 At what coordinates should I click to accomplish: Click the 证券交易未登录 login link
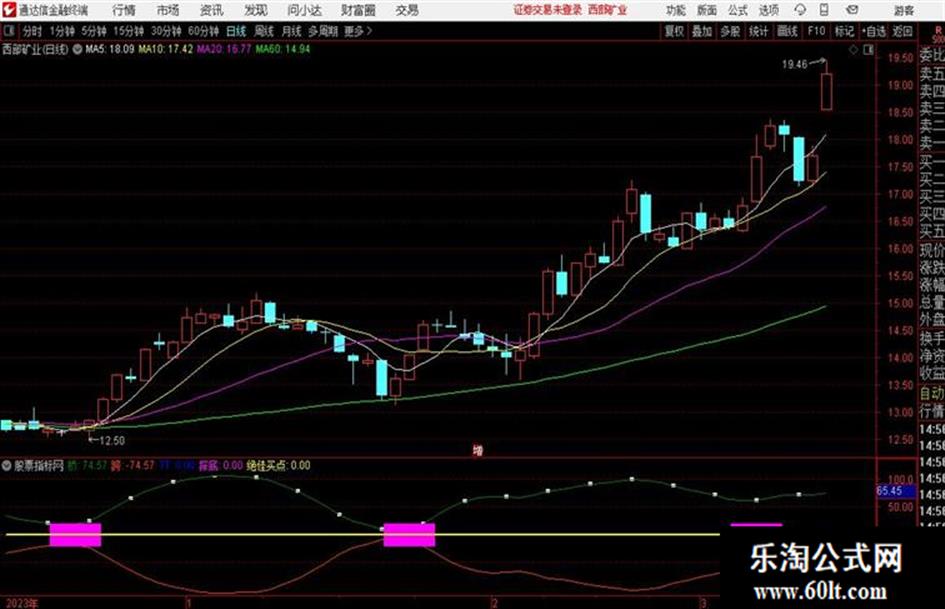pyautogui.click(x=548, y=10)
